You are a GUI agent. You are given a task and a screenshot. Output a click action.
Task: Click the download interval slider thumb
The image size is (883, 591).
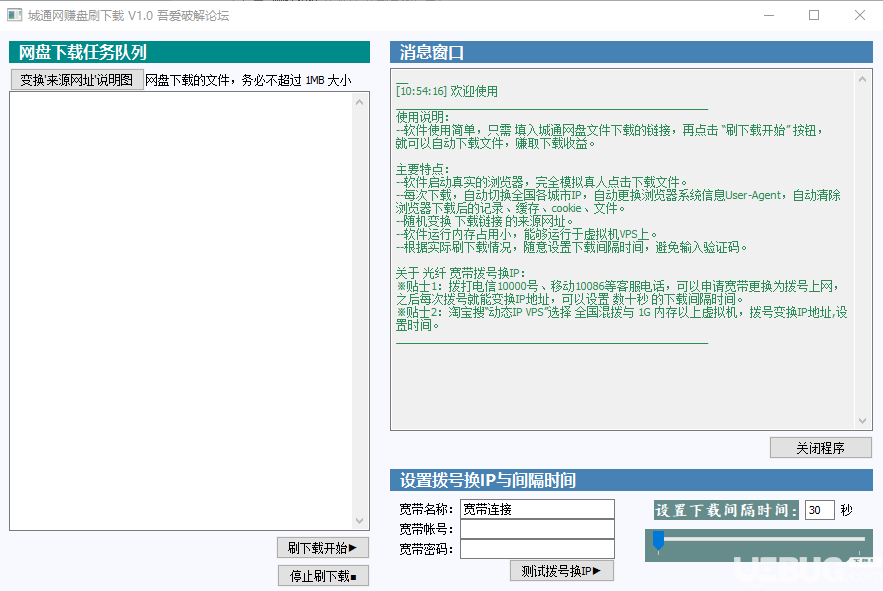[658, 540]
